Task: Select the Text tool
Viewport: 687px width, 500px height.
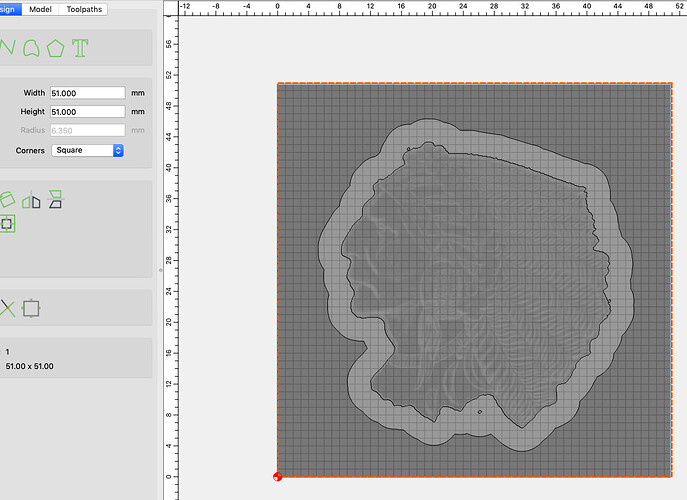Action: [80, 48]
